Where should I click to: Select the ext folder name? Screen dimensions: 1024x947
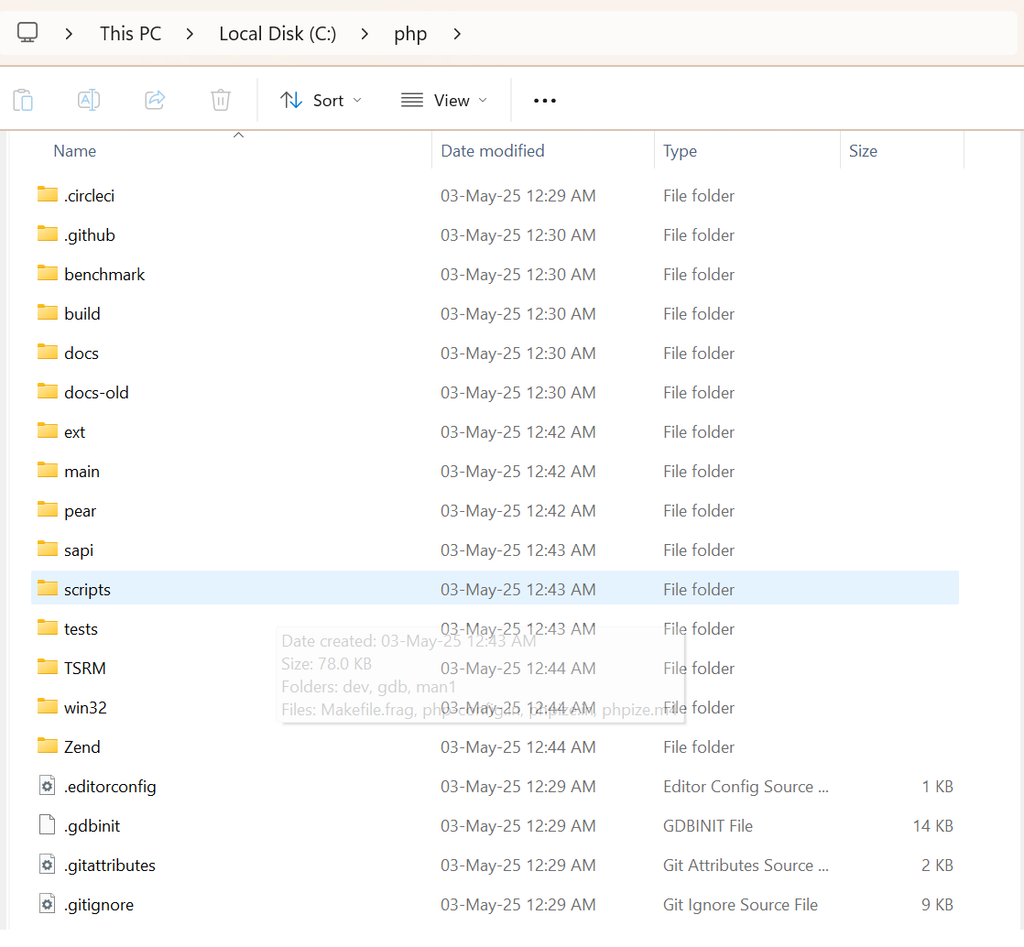[74, 432]
